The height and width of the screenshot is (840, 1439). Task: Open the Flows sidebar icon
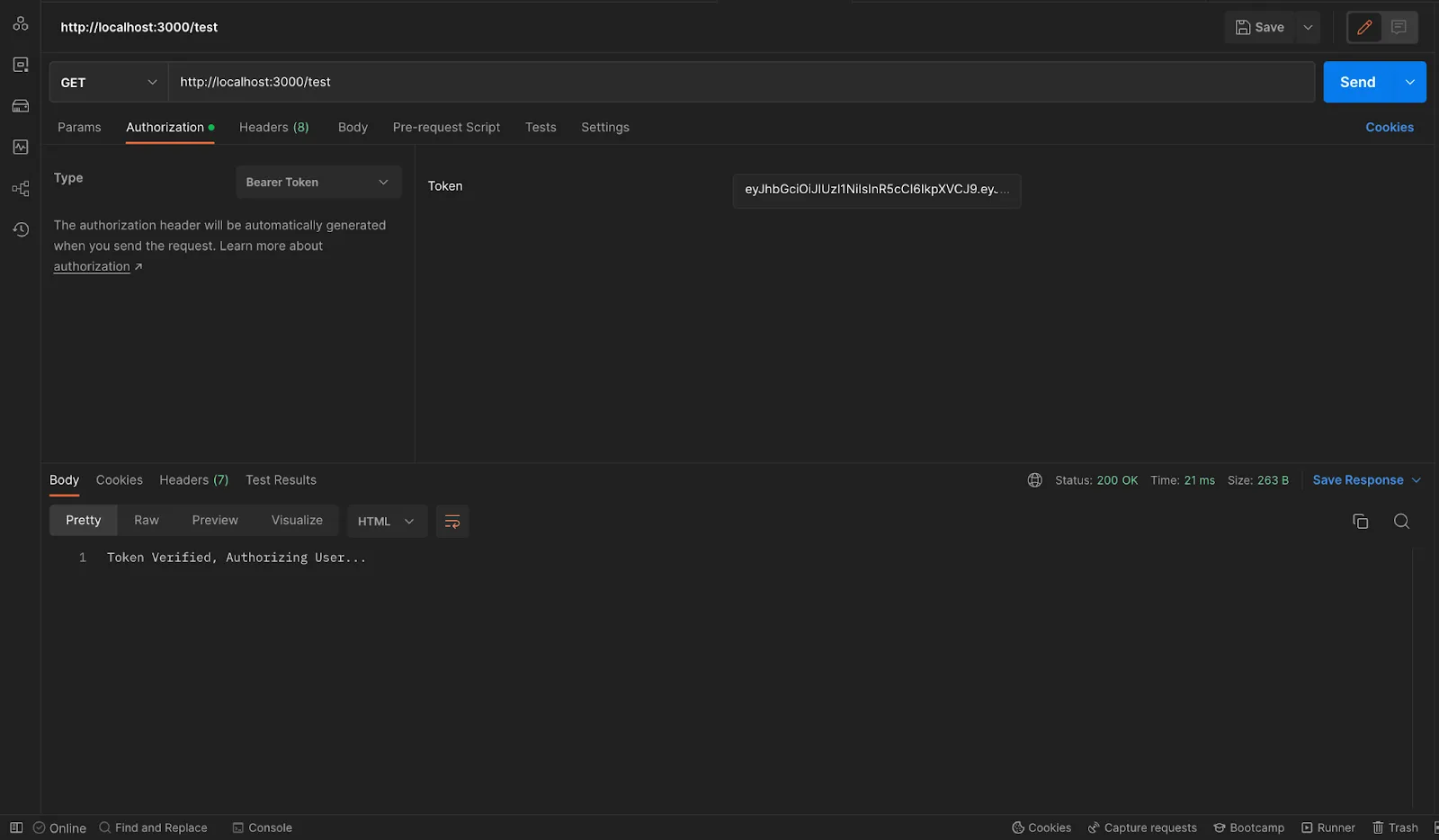[x=21, y=188]
